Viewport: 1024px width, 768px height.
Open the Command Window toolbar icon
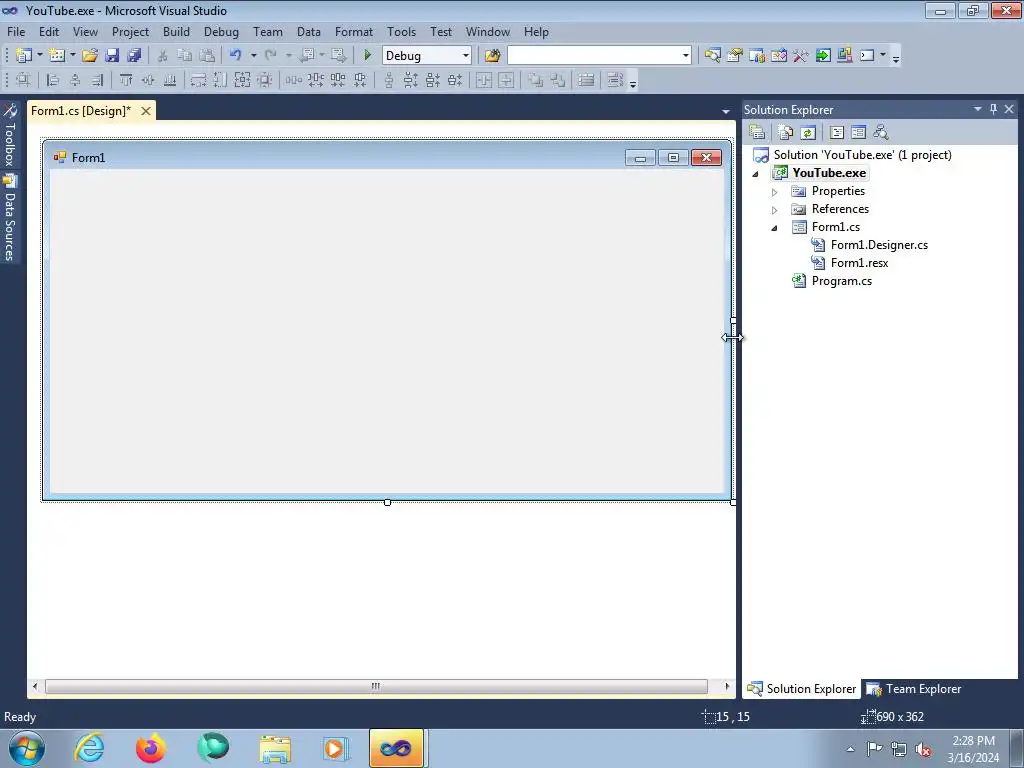pos(867,56)
